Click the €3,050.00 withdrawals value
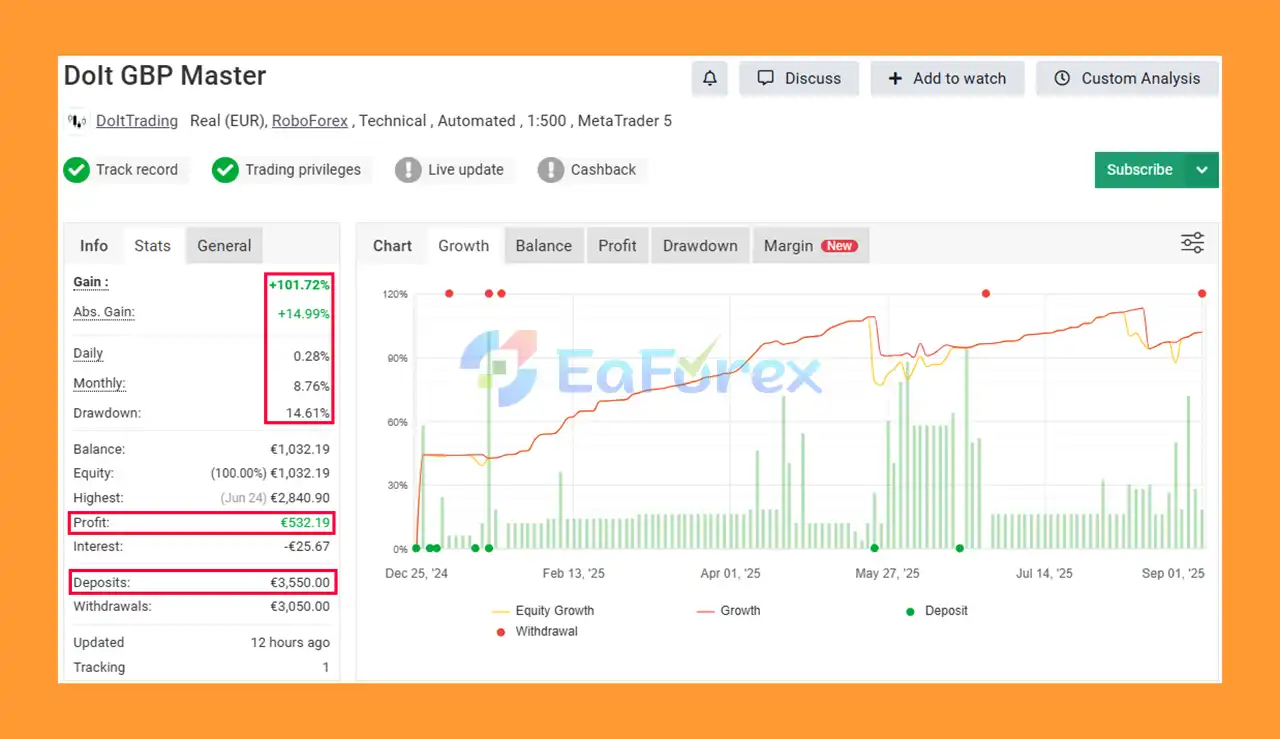The height and width of the screenshot is (739, 1280). [300, 606]
